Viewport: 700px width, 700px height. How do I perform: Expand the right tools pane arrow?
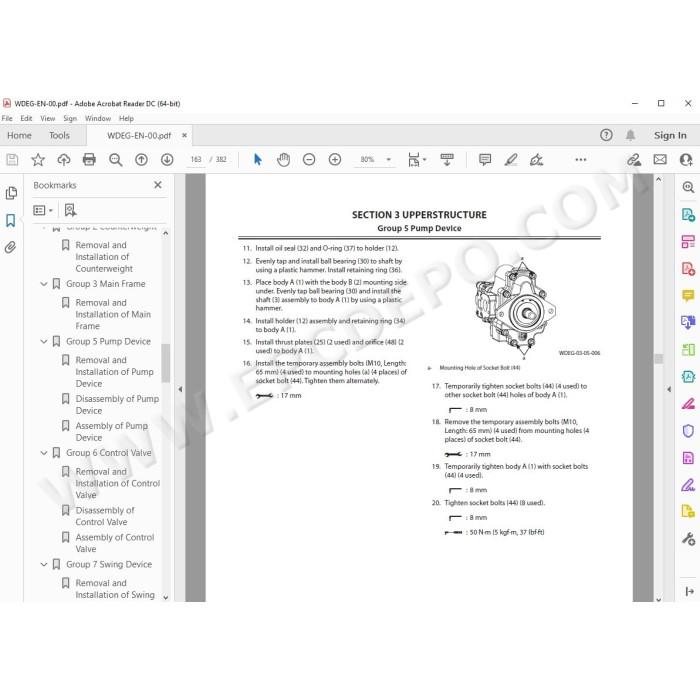click(669, 389)
